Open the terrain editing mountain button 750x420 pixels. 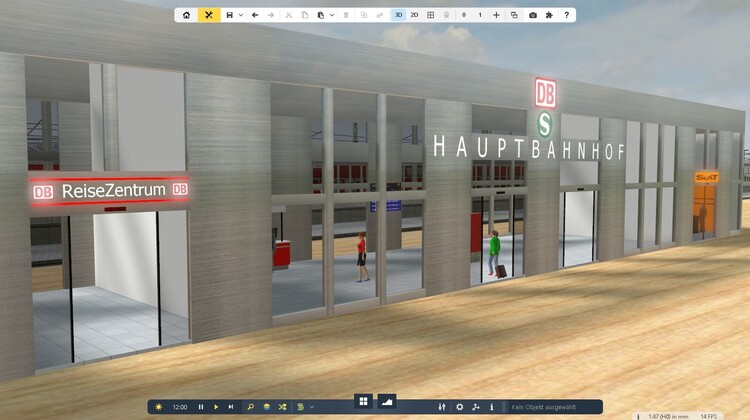click(386, 401)
